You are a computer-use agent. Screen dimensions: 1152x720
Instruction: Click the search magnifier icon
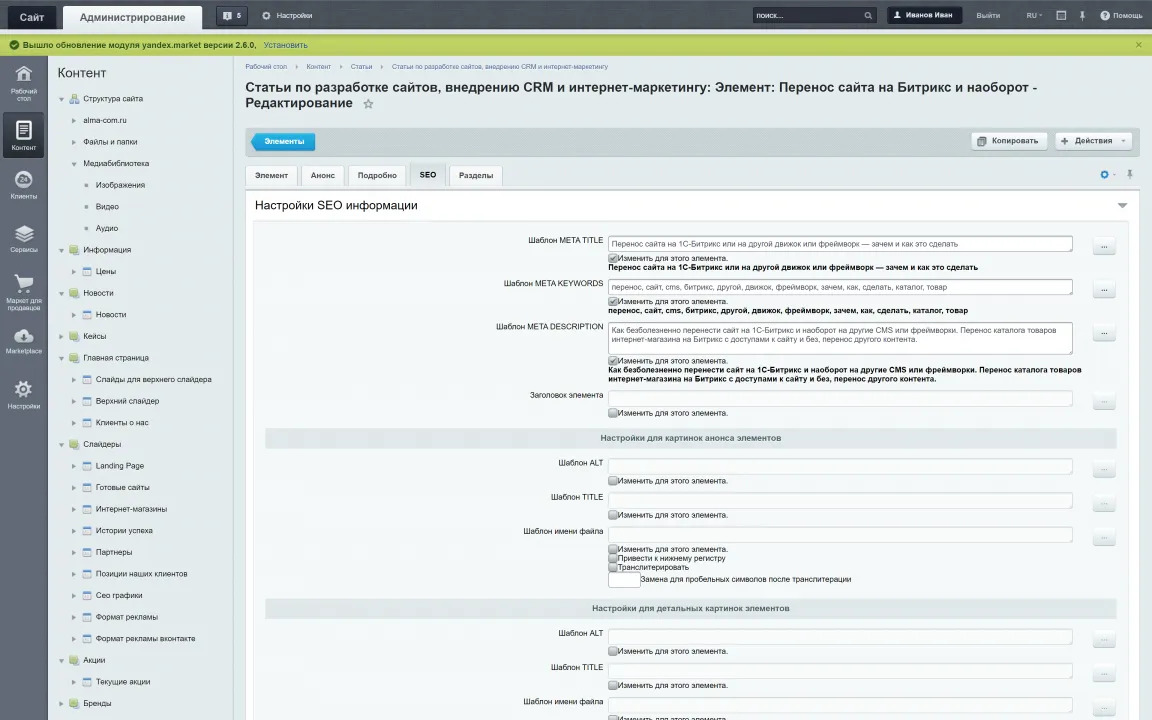click(x=868, y=15)
